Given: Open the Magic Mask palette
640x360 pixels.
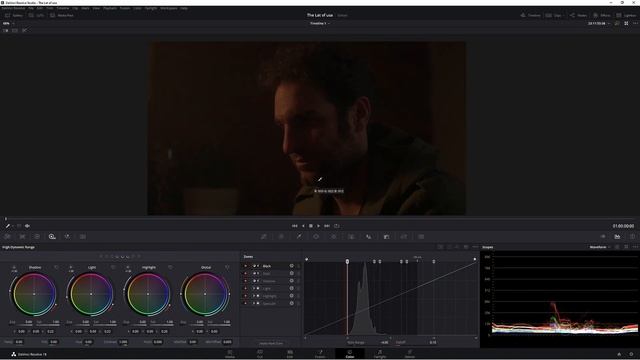Looking at the screenshot, I should 351,237.
